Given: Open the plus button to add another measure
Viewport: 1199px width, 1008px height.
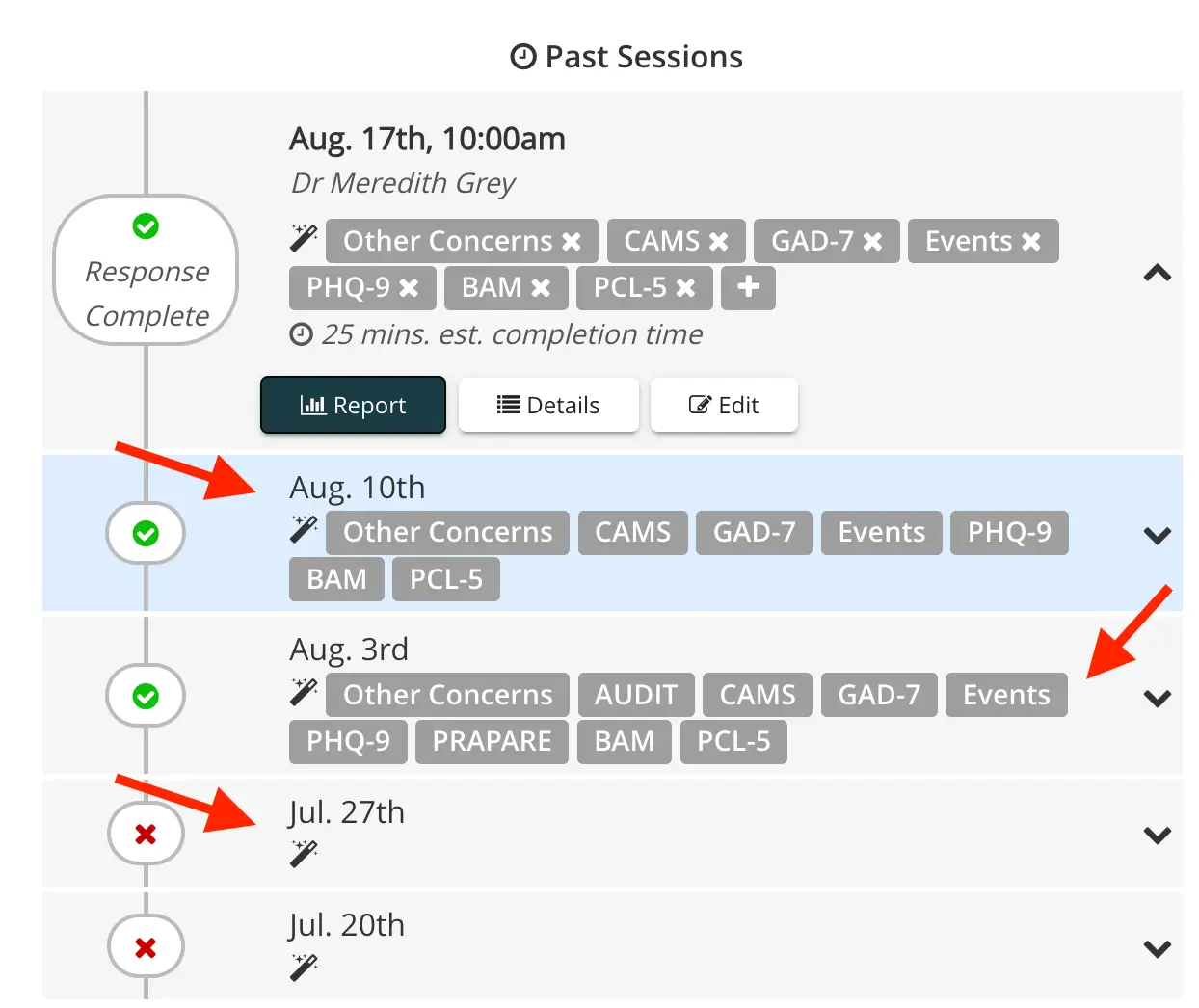Looking at the screenshot, I should point(748,287).
